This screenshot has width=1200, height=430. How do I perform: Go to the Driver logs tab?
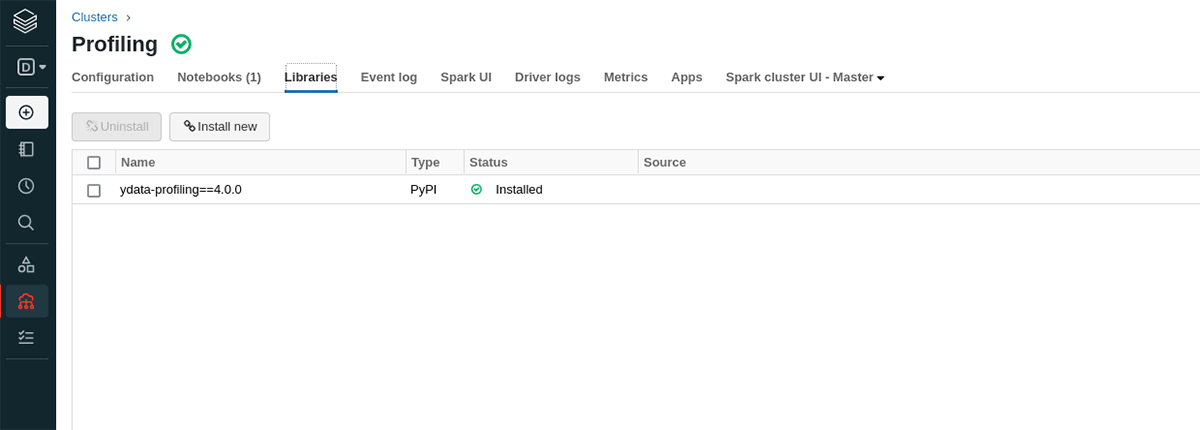(547, 77)
